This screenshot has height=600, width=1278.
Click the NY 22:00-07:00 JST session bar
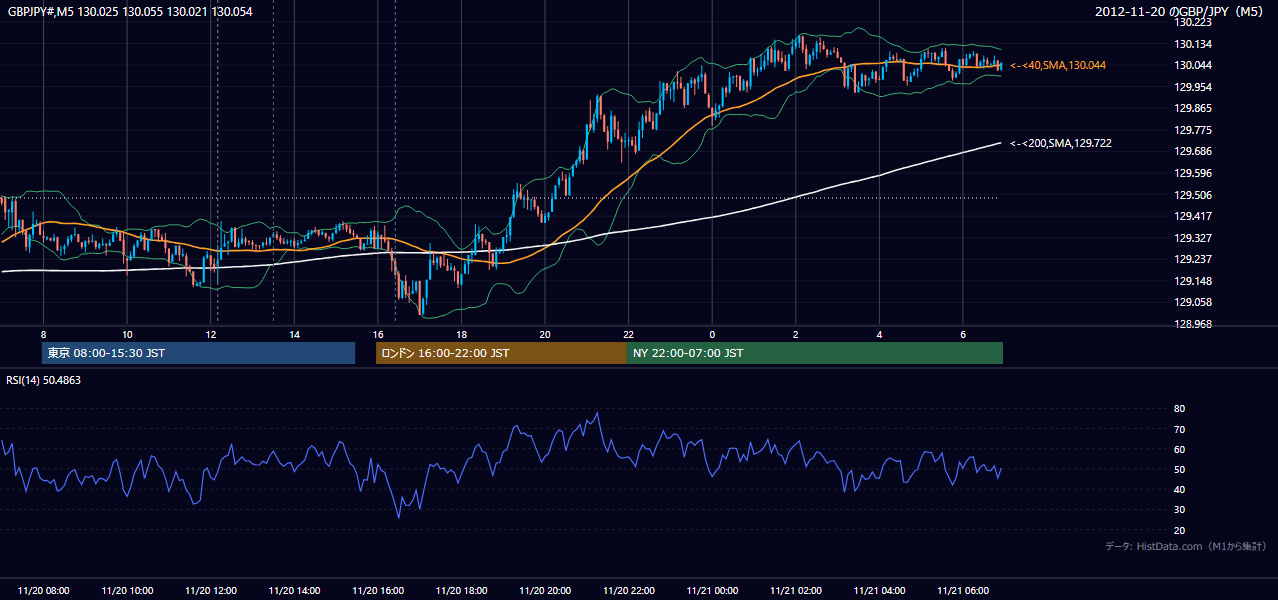pyautogui.click(x=815, y=353)
